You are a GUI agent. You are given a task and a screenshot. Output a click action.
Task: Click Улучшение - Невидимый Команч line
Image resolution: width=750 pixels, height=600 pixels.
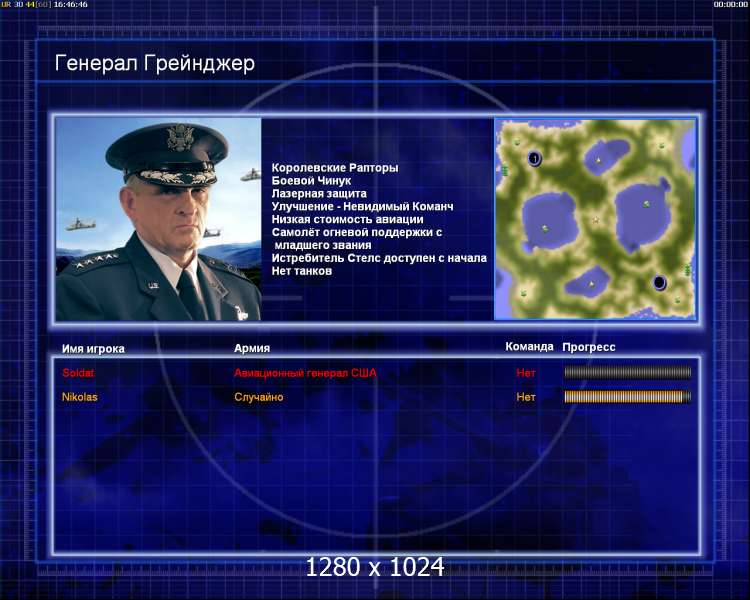tap(363, 207)
